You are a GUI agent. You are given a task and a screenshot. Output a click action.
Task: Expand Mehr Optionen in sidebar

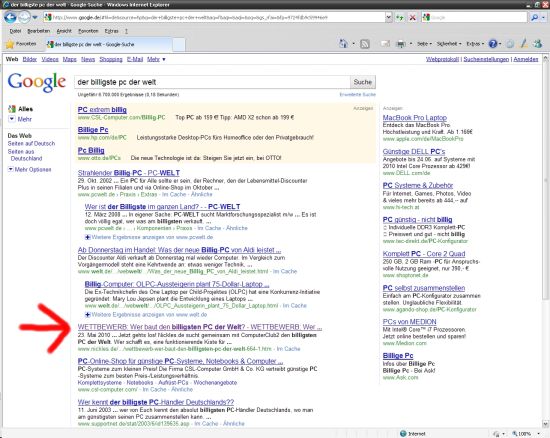(30, 169)
